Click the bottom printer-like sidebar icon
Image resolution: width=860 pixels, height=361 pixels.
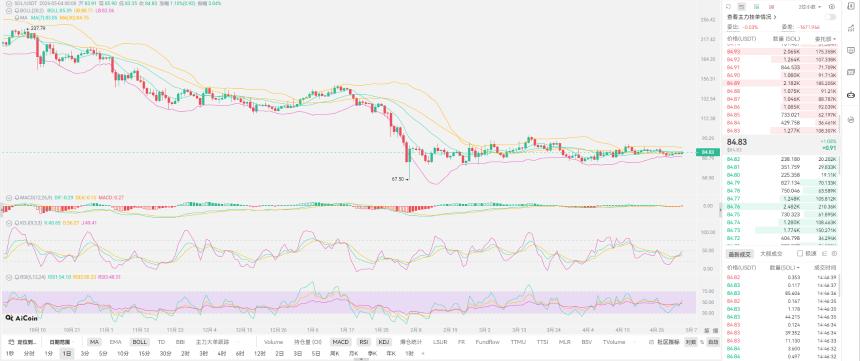[851, 119]
